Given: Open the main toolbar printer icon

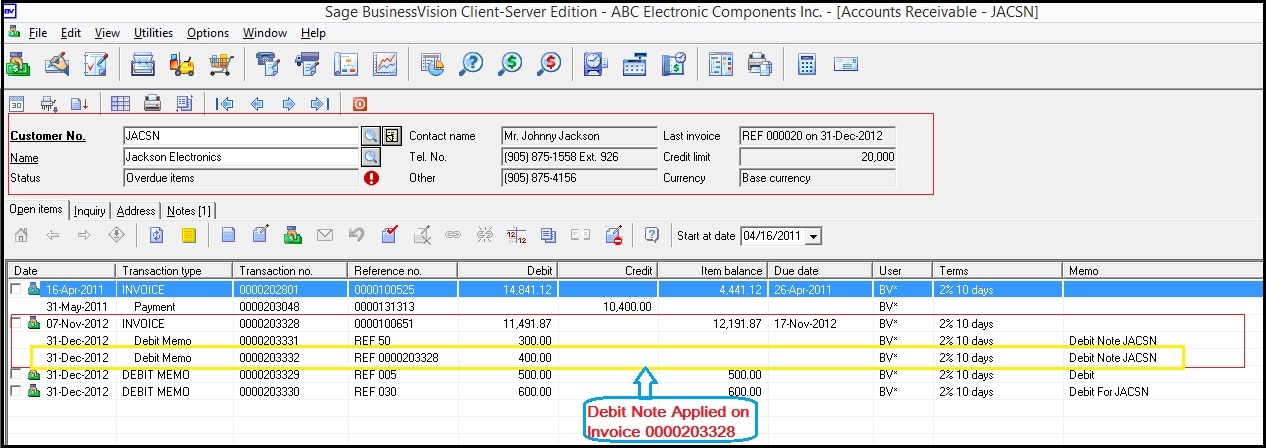Looking at the screenshot, I should point(760,64).
